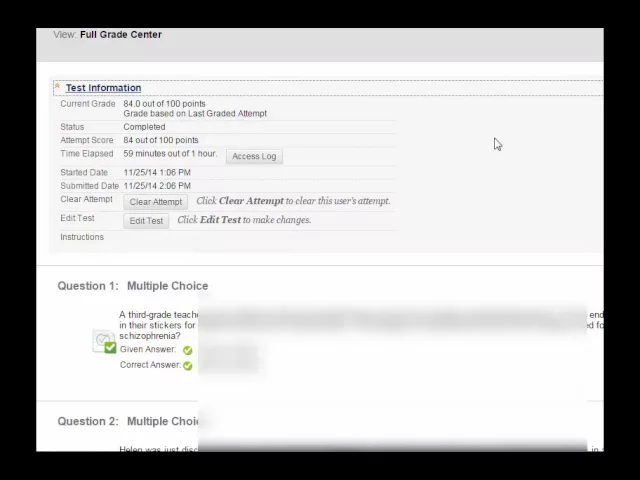
Task: Click the submitted date '11/25/14 2:06 PM'
Action: click(x=157, y=186)
